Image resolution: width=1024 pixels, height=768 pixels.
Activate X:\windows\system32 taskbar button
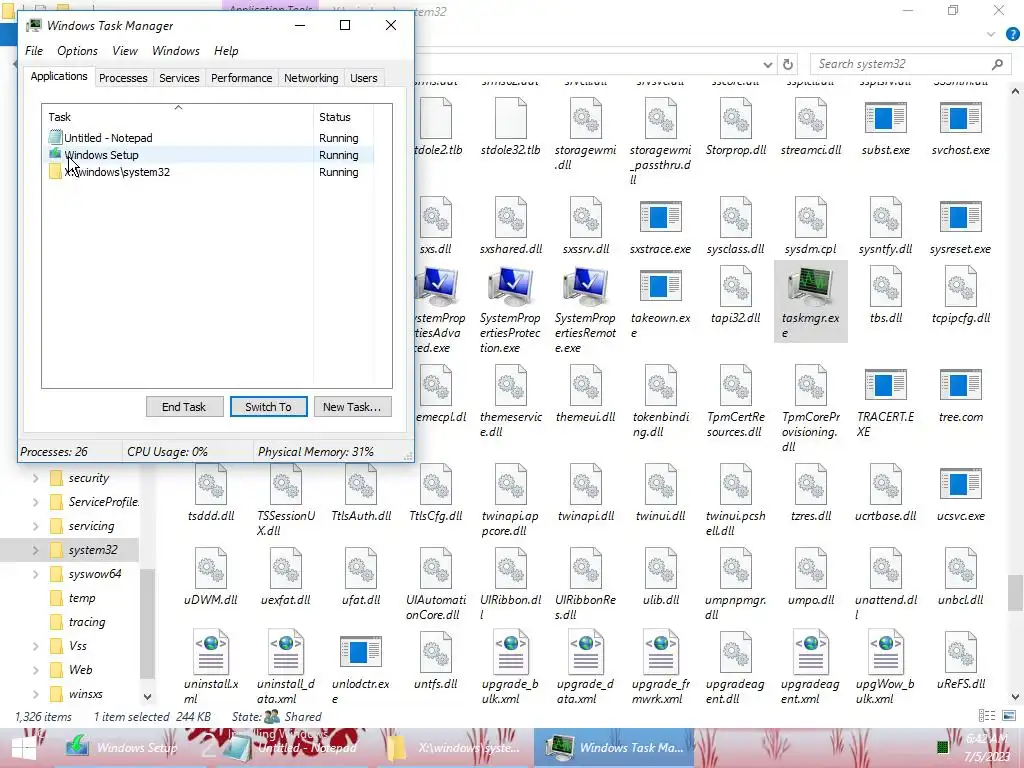click(455, 748)
